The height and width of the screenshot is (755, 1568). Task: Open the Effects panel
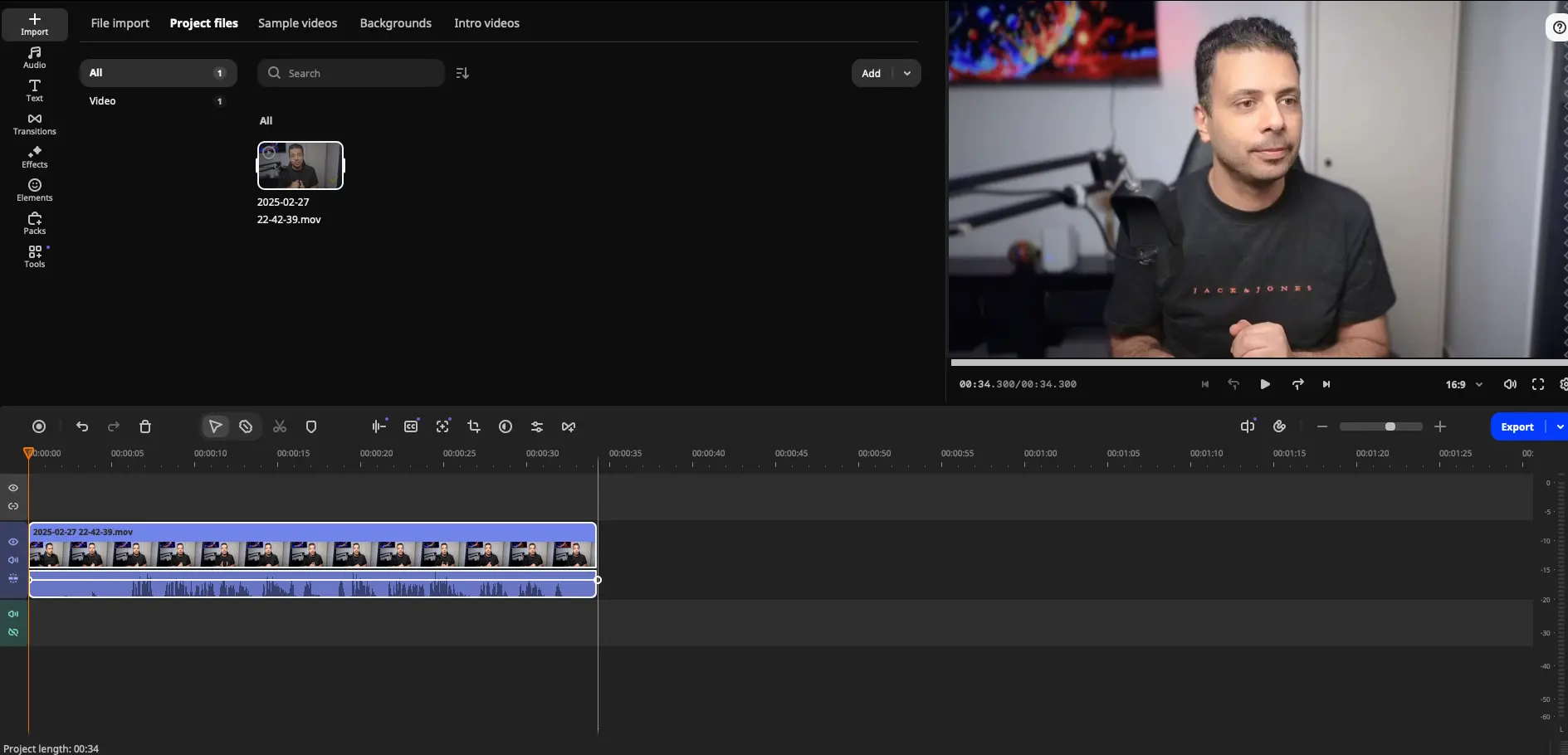[34, 158]
